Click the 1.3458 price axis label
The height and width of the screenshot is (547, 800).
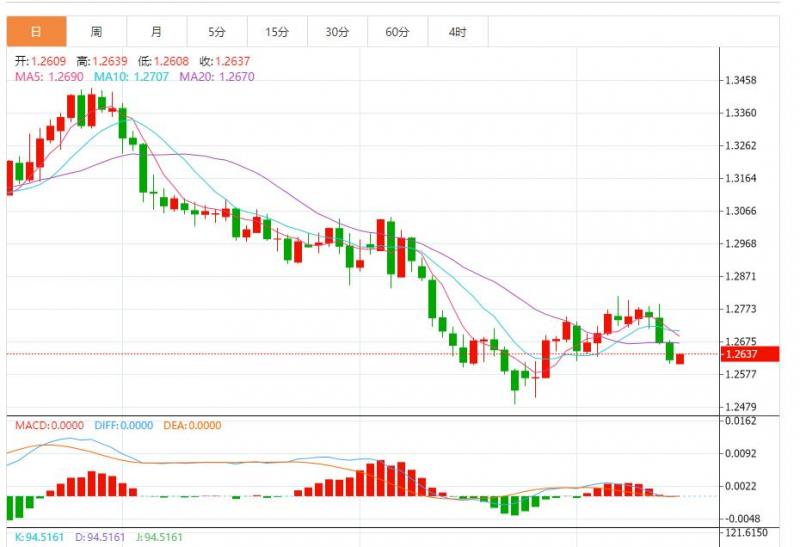741,80
